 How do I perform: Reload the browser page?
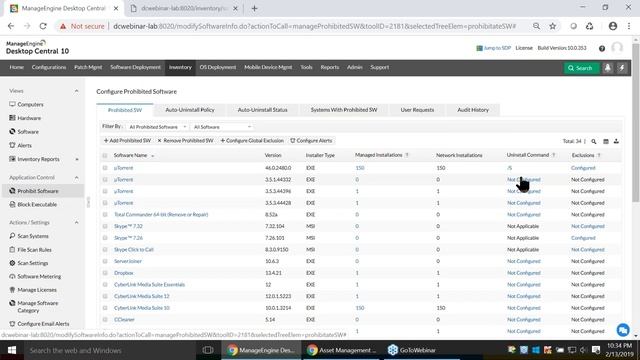(43, 26)
